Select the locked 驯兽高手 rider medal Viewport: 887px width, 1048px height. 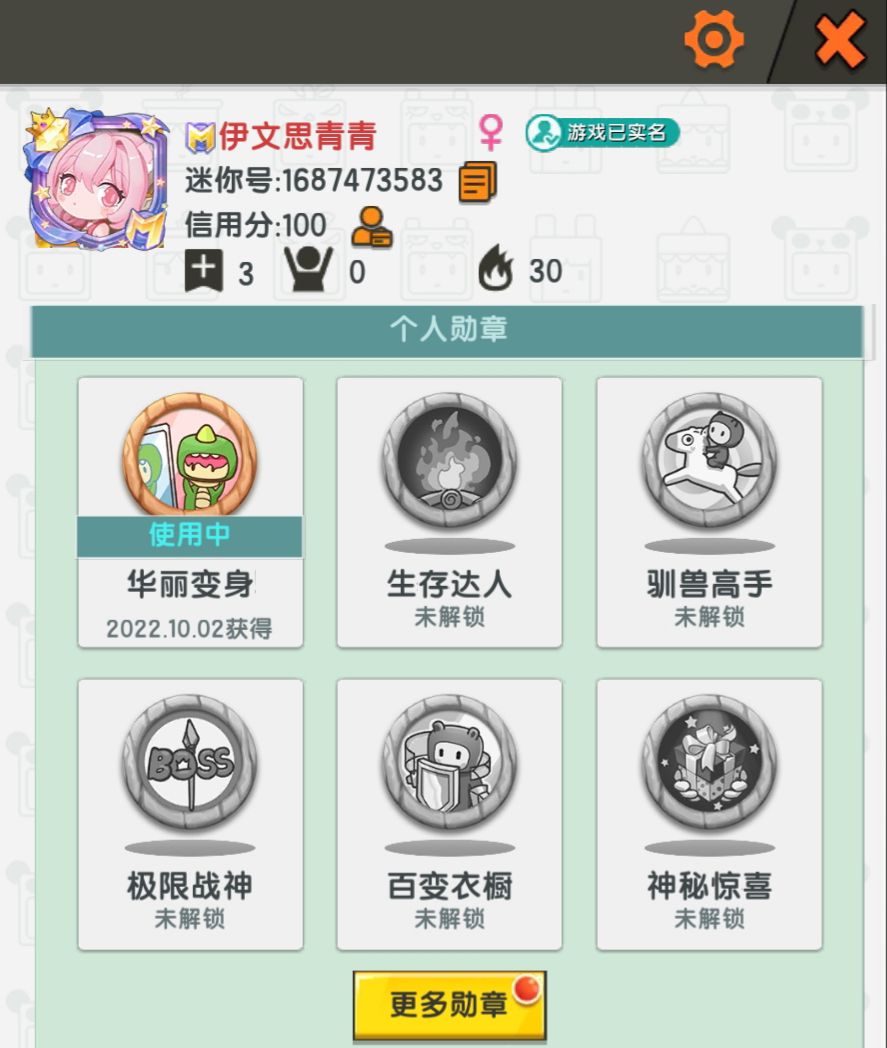pyautogui.click(x=709, y=513)
